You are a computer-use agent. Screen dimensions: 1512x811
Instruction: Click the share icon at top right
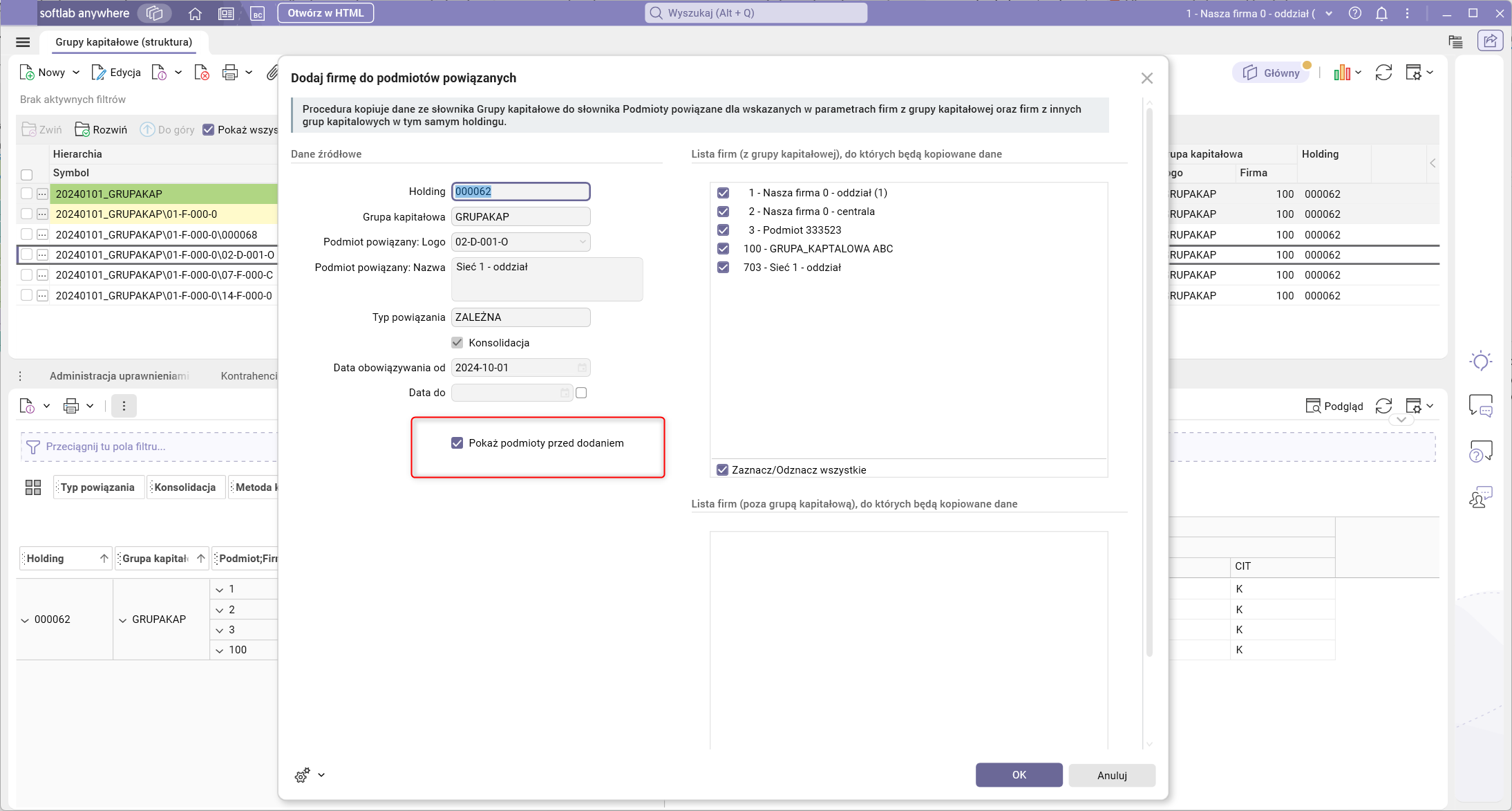click(x=1491, y=41)
